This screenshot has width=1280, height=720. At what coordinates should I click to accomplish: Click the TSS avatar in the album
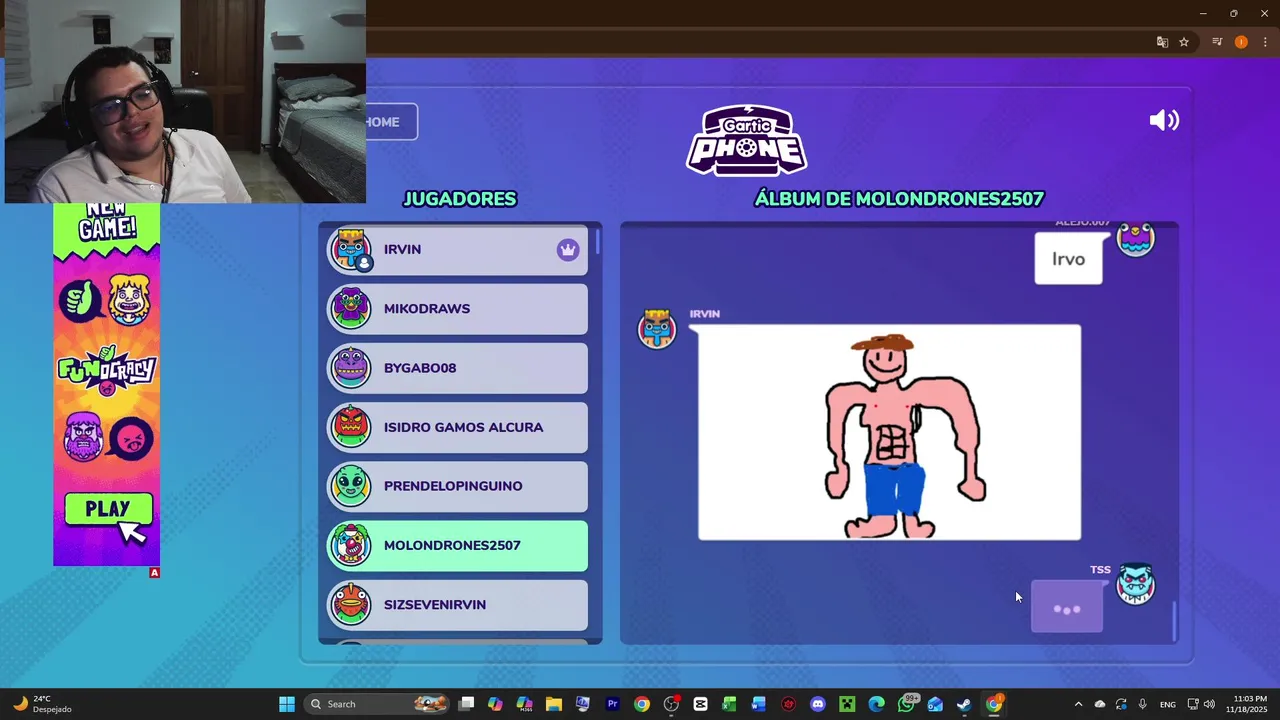pyautogui.click(x=1135, y=585)
